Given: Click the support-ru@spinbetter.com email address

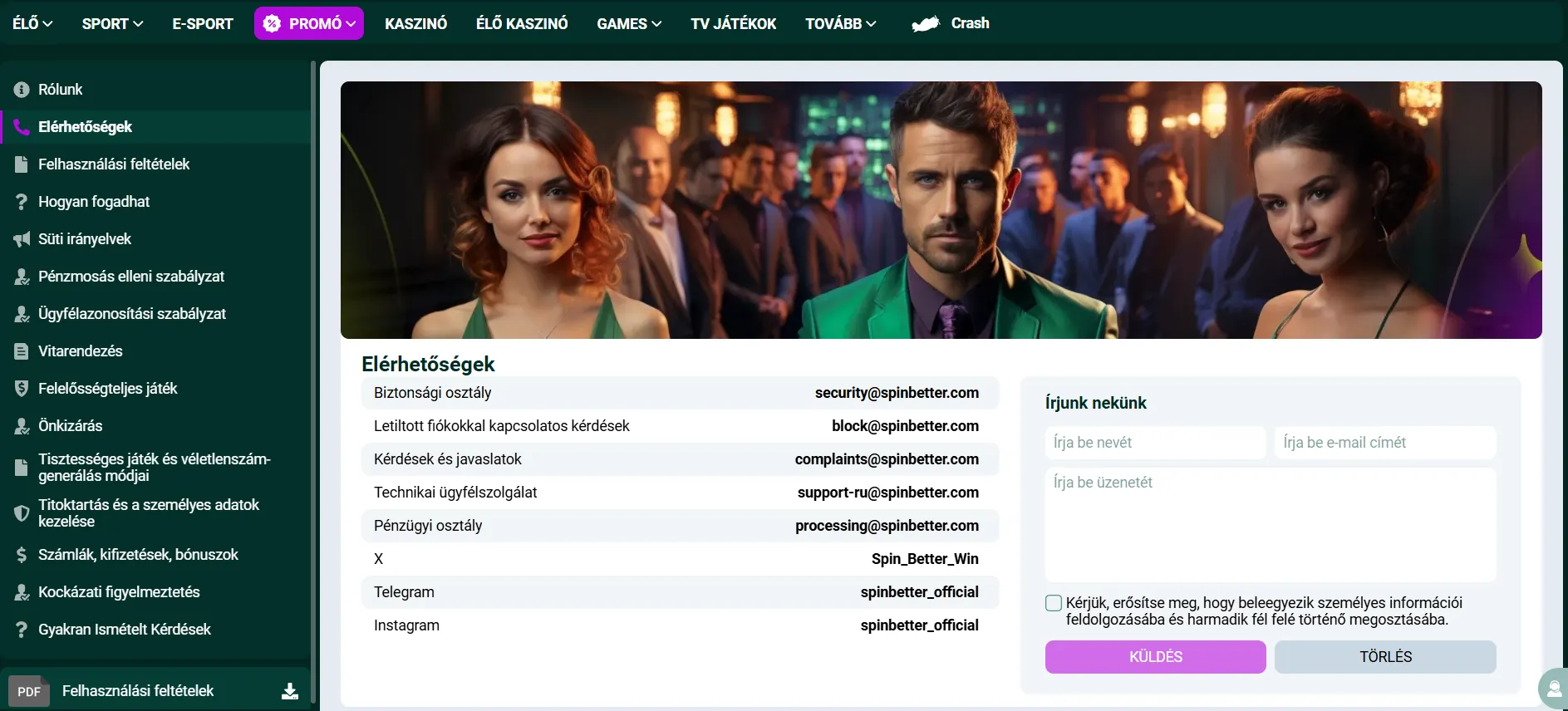Looking at the screenshot, I should click(887, 493).
